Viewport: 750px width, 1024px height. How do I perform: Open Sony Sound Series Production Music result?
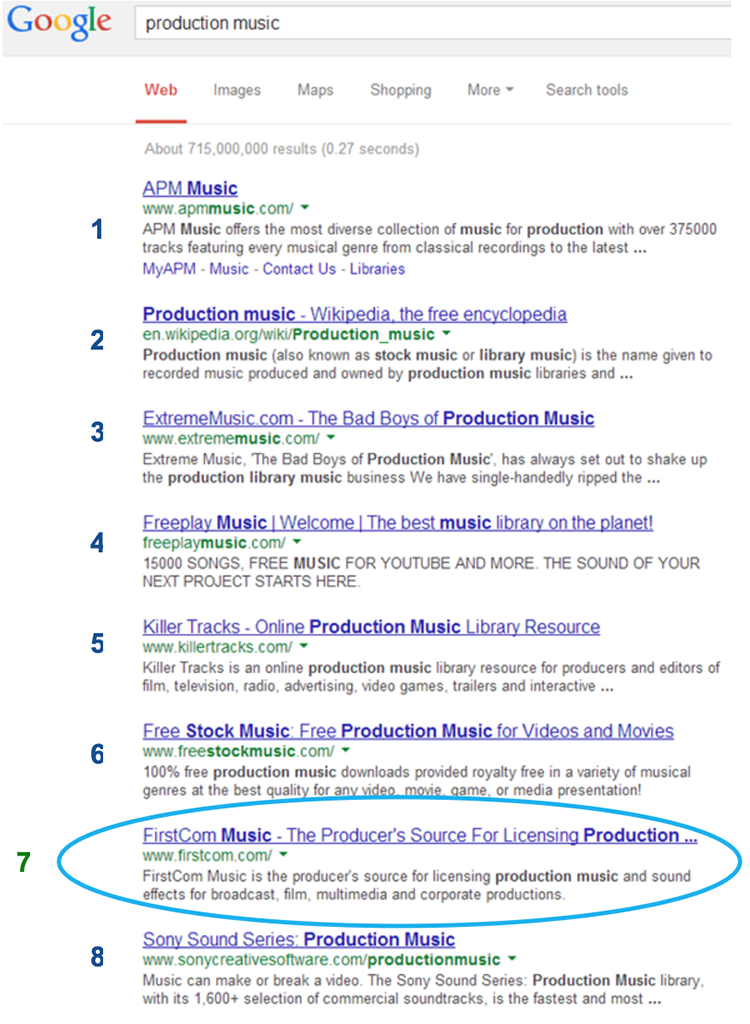[x=299, y=939]
